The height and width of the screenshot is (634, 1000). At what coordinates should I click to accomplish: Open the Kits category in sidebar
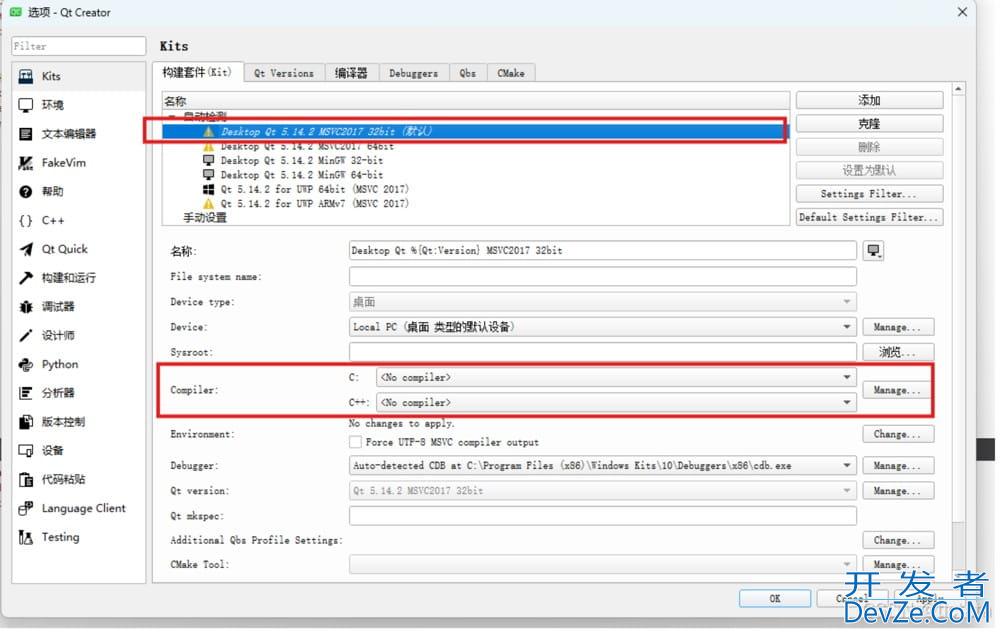coord(79,77)
